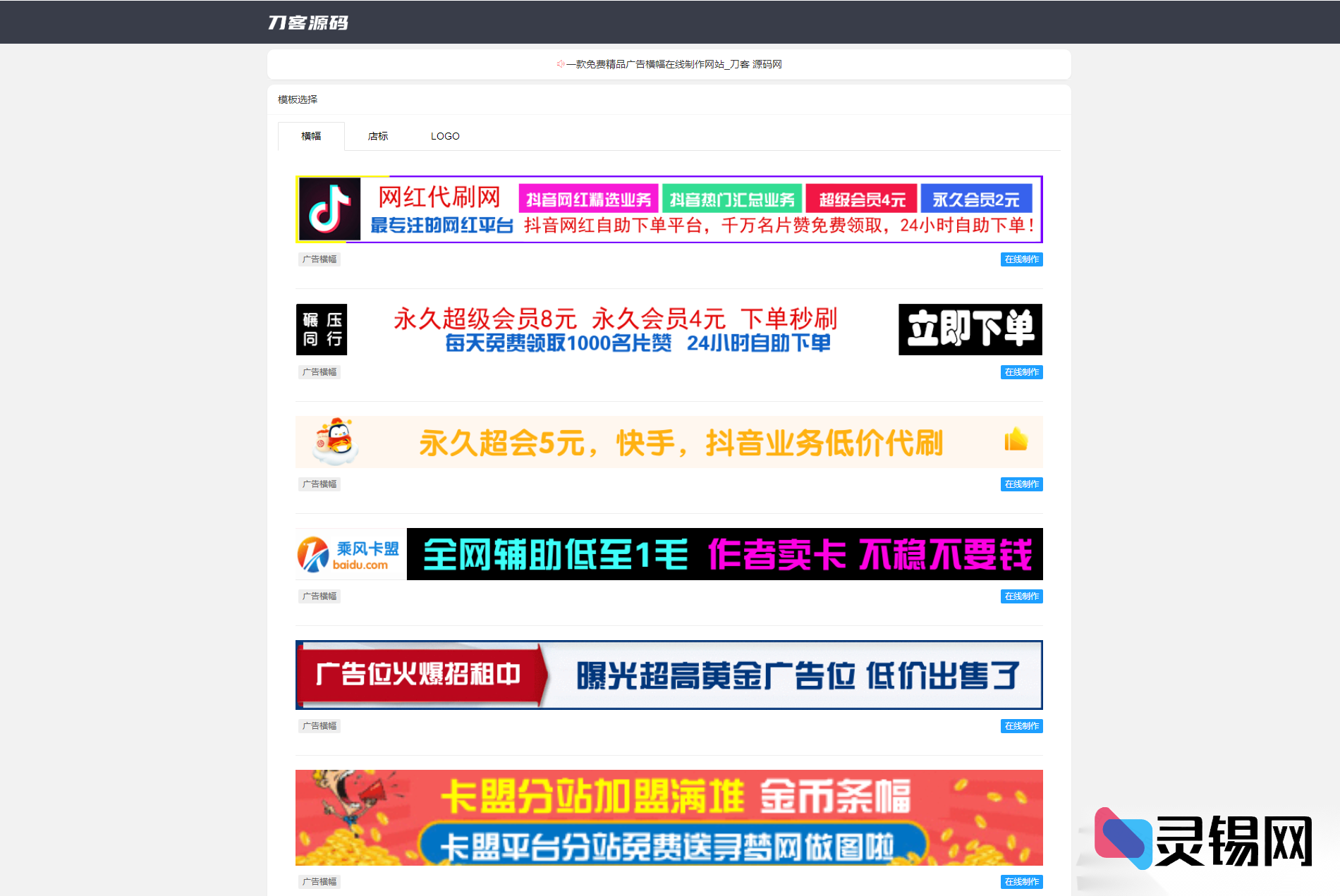This screenshot has width=1340, height=896.
Task: Switch to the LOGO tab
Action: (x=444, y=136)
